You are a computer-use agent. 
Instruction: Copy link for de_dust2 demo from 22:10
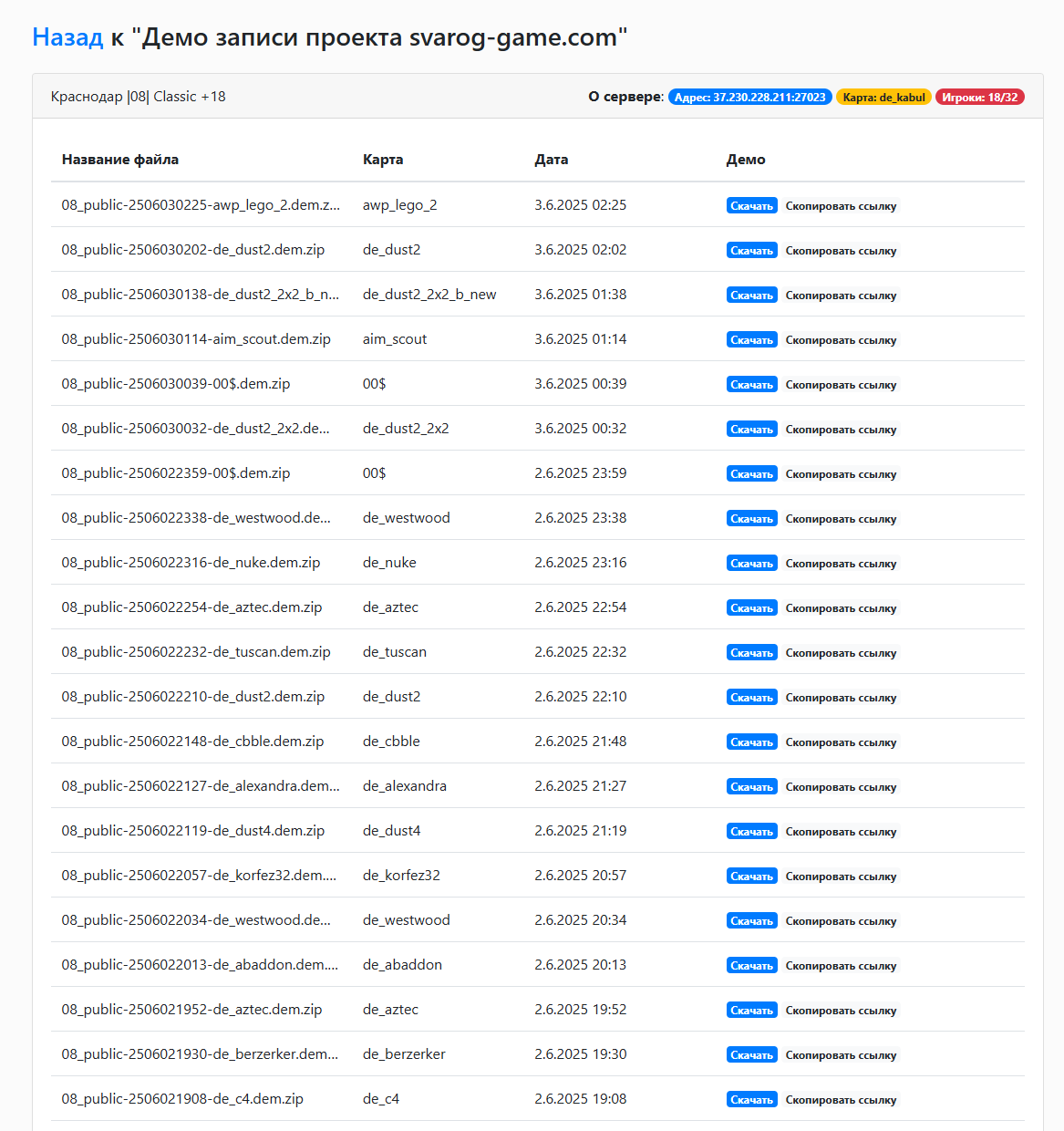[x=842, y=697]
